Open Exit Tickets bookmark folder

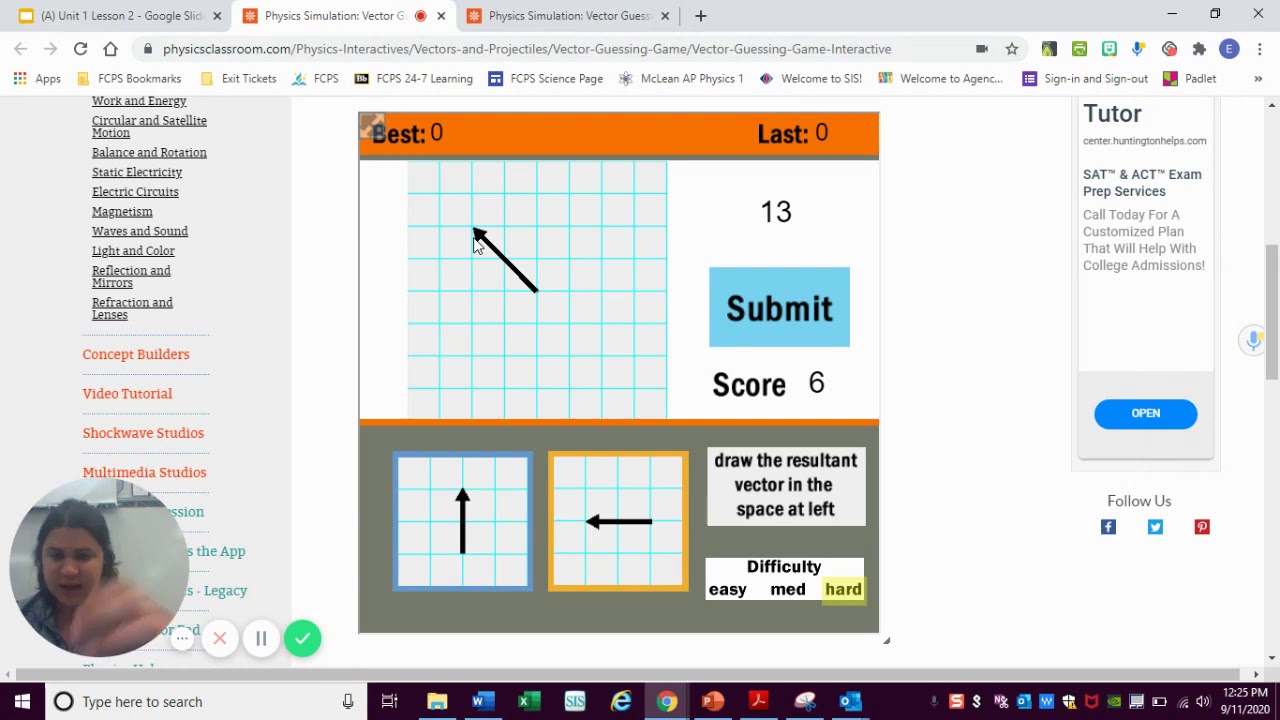tap(238, 78)
